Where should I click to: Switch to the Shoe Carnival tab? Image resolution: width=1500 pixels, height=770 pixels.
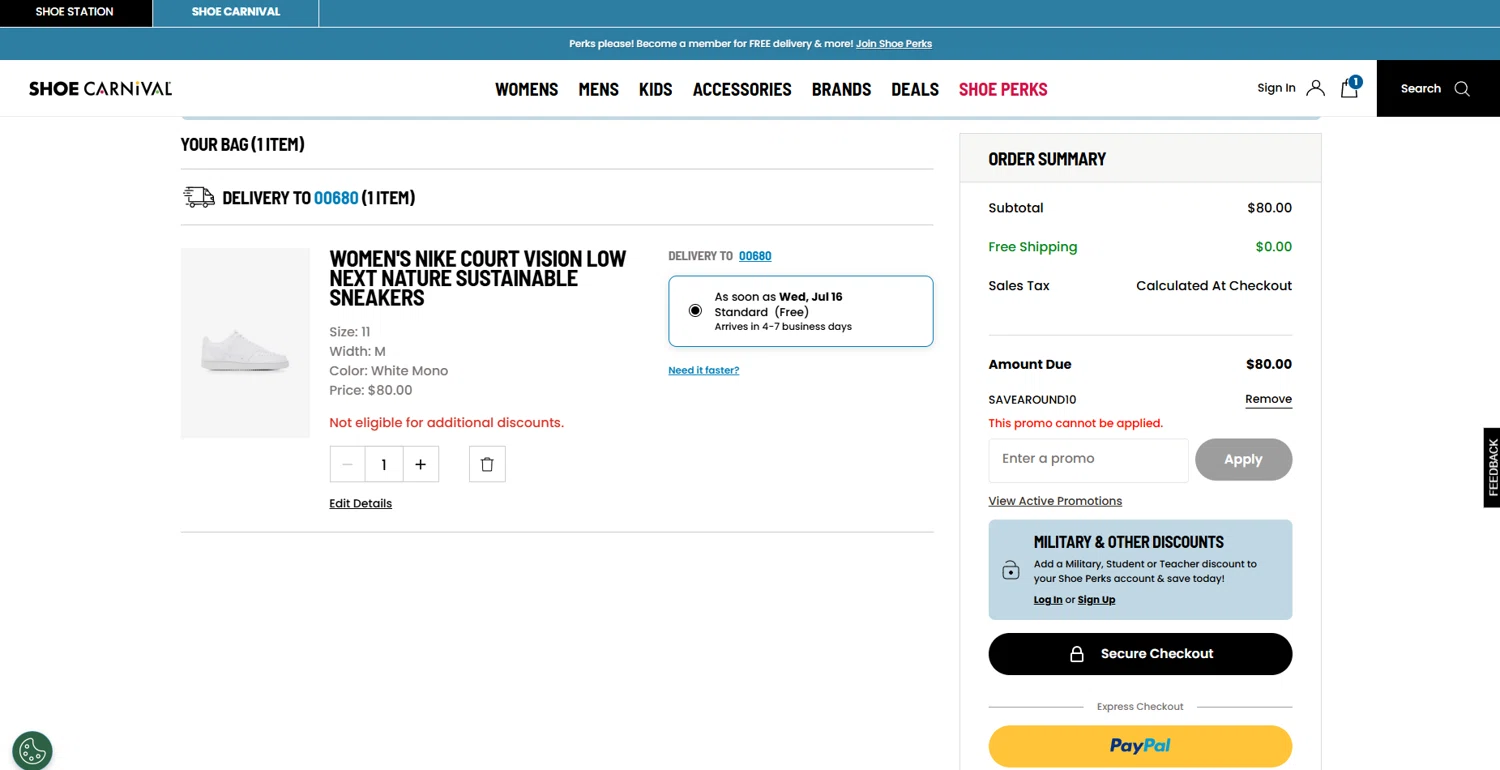point(236,12)
